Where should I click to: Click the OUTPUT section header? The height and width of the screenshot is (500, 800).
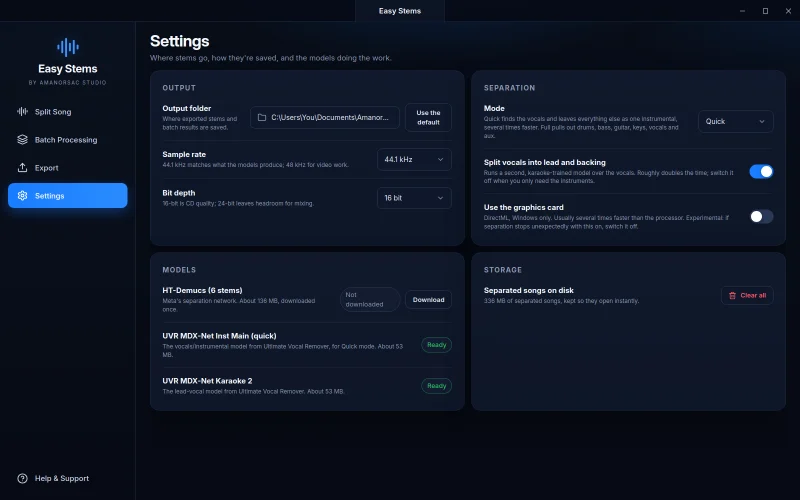[179, 88]
